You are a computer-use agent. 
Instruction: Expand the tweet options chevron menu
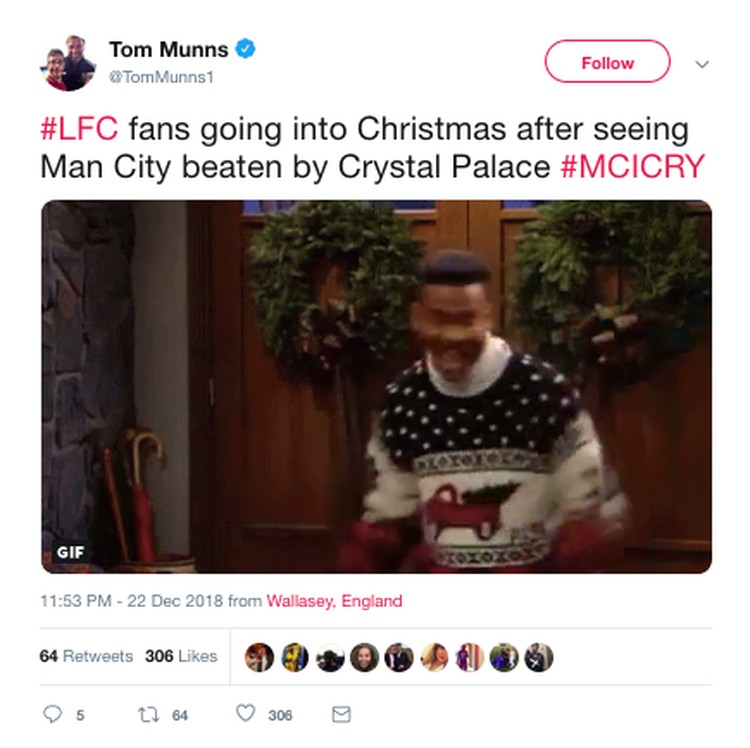(x=702, y=64)
